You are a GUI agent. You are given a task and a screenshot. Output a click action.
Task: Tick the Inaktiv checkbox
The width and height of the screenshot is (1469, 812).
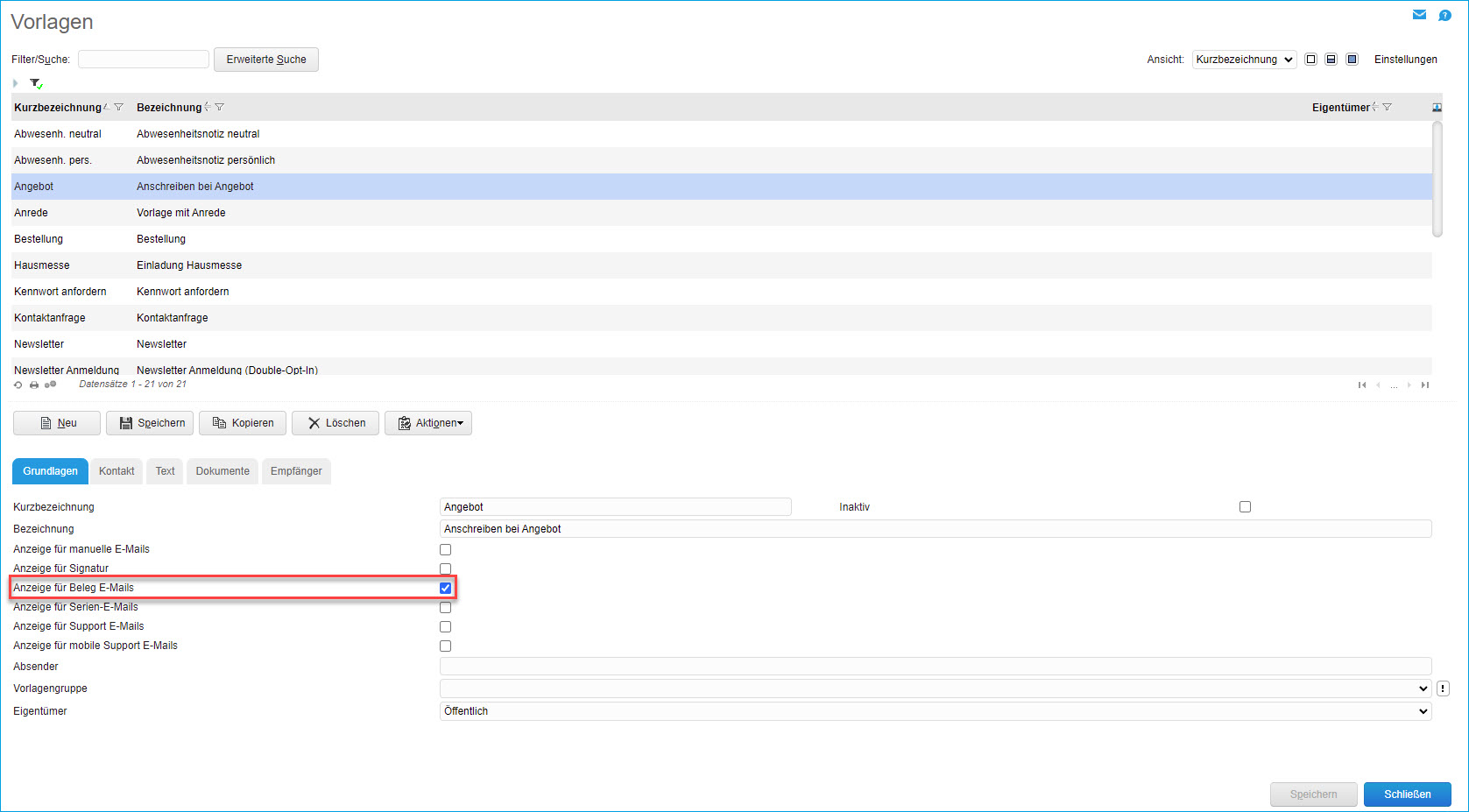pos(1245,507)
